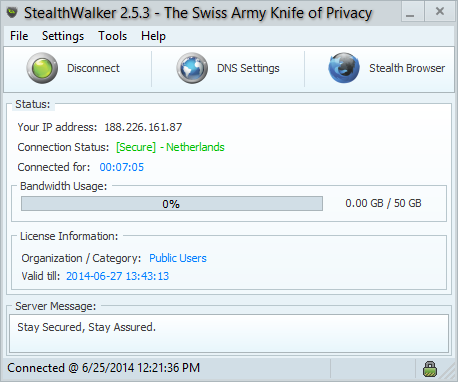Click the license valid till date

[x=118, y=276]
